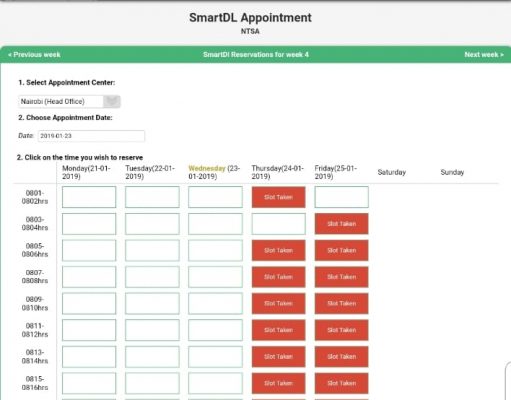The height and width of the screenshot is (400, 511).
Task: Reserve Wednesday 0807-0808hrs slot
Action: (215, 277)
